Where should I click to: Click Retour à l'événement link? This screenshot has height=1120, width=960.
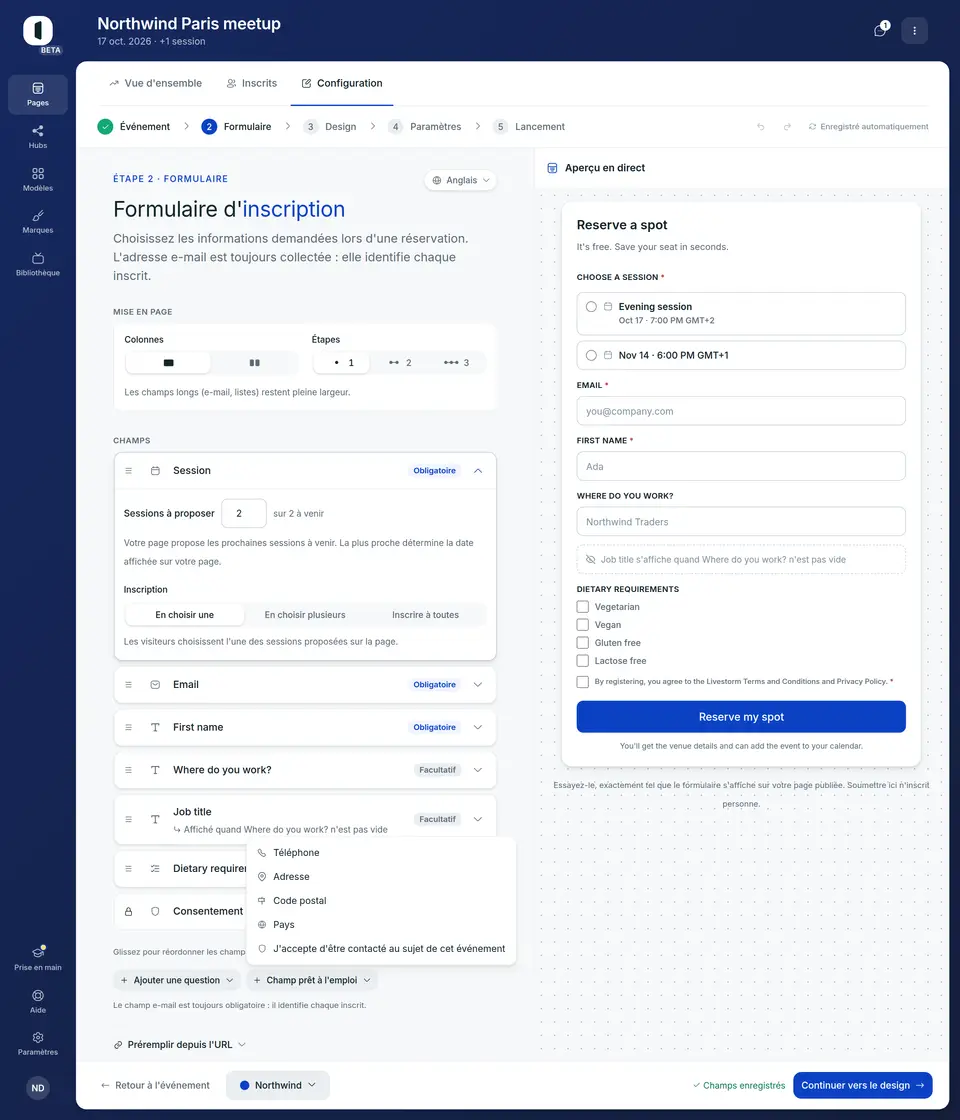click(155, 1085)
